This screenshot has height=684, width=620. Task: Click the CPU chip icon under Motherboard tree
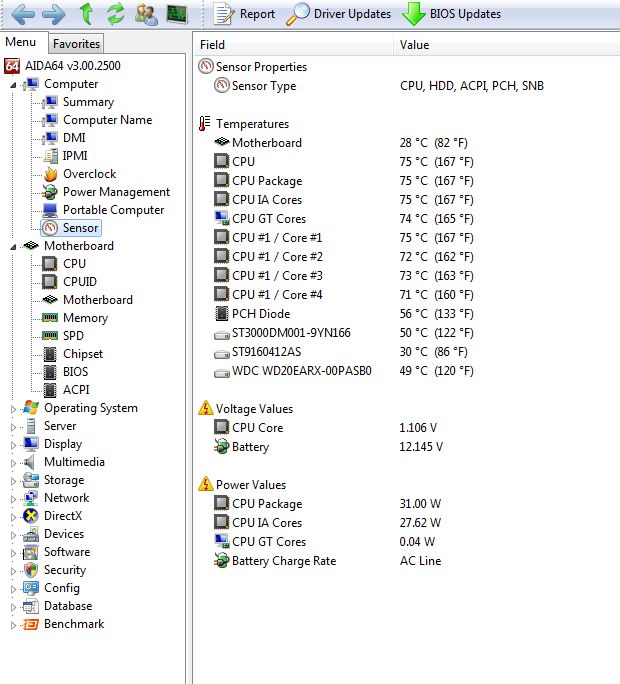pos(50,264)
